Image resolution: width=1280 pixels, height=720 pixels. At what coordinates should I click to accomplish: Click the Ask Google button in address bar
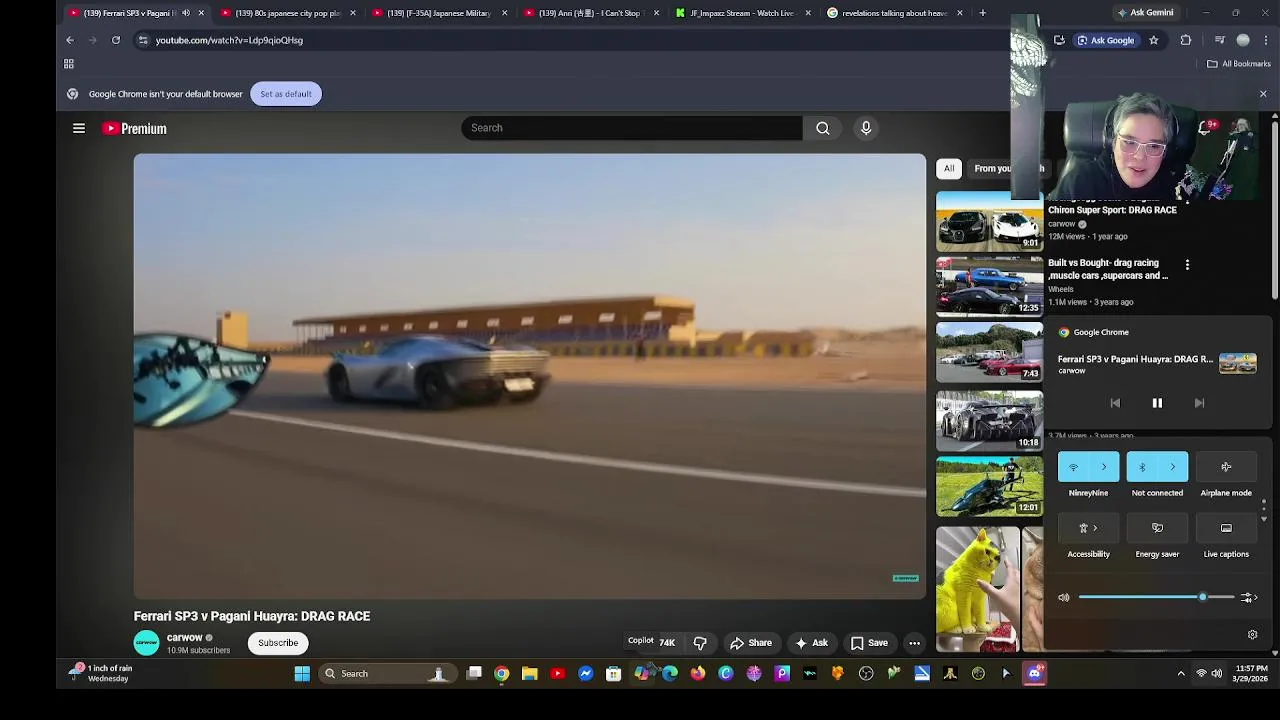tap(1106, 40)
